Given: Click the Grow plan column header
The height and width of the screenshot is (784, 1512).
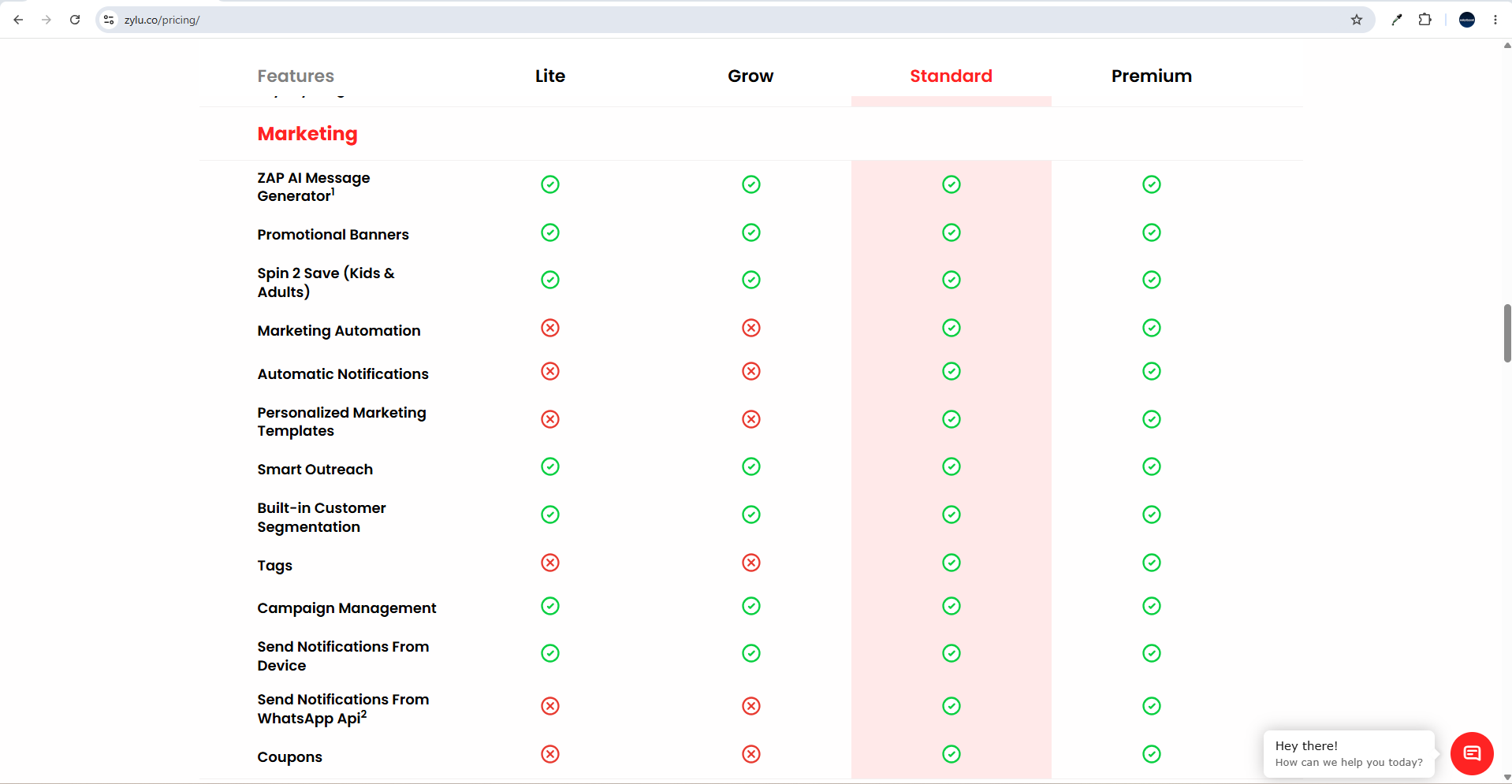Looking at the screenshot, I should (x=750, y=76).
